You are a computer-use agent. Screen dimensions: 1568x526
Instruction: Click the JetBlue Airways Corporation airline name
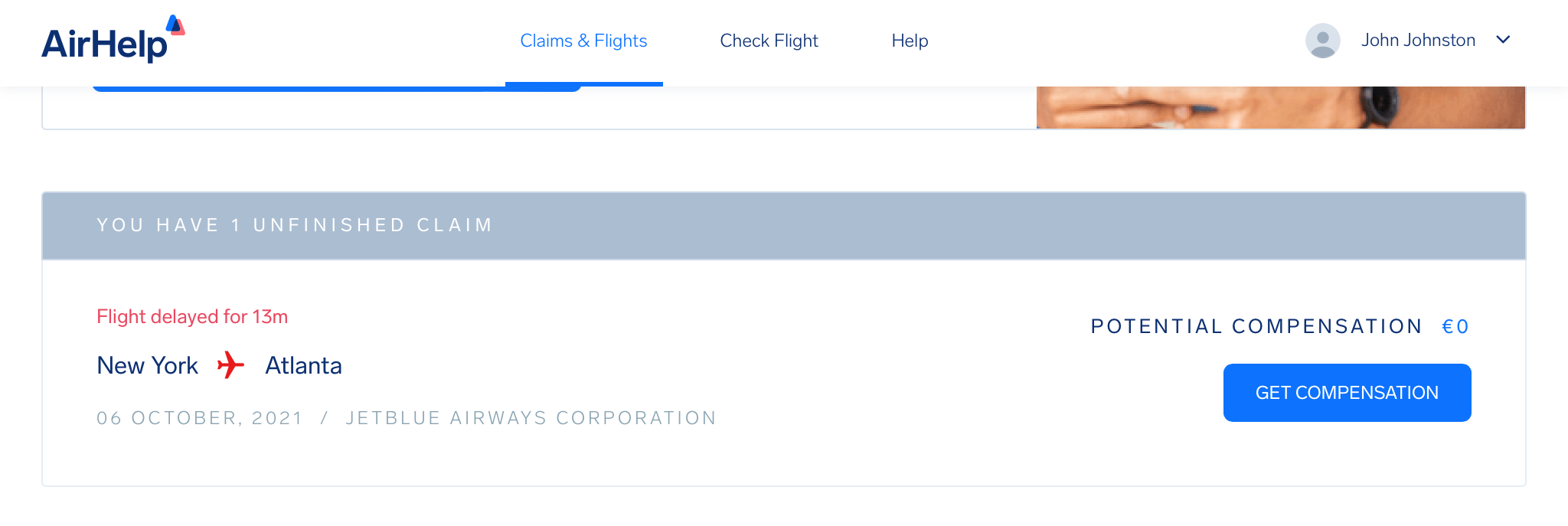[531, 418]
